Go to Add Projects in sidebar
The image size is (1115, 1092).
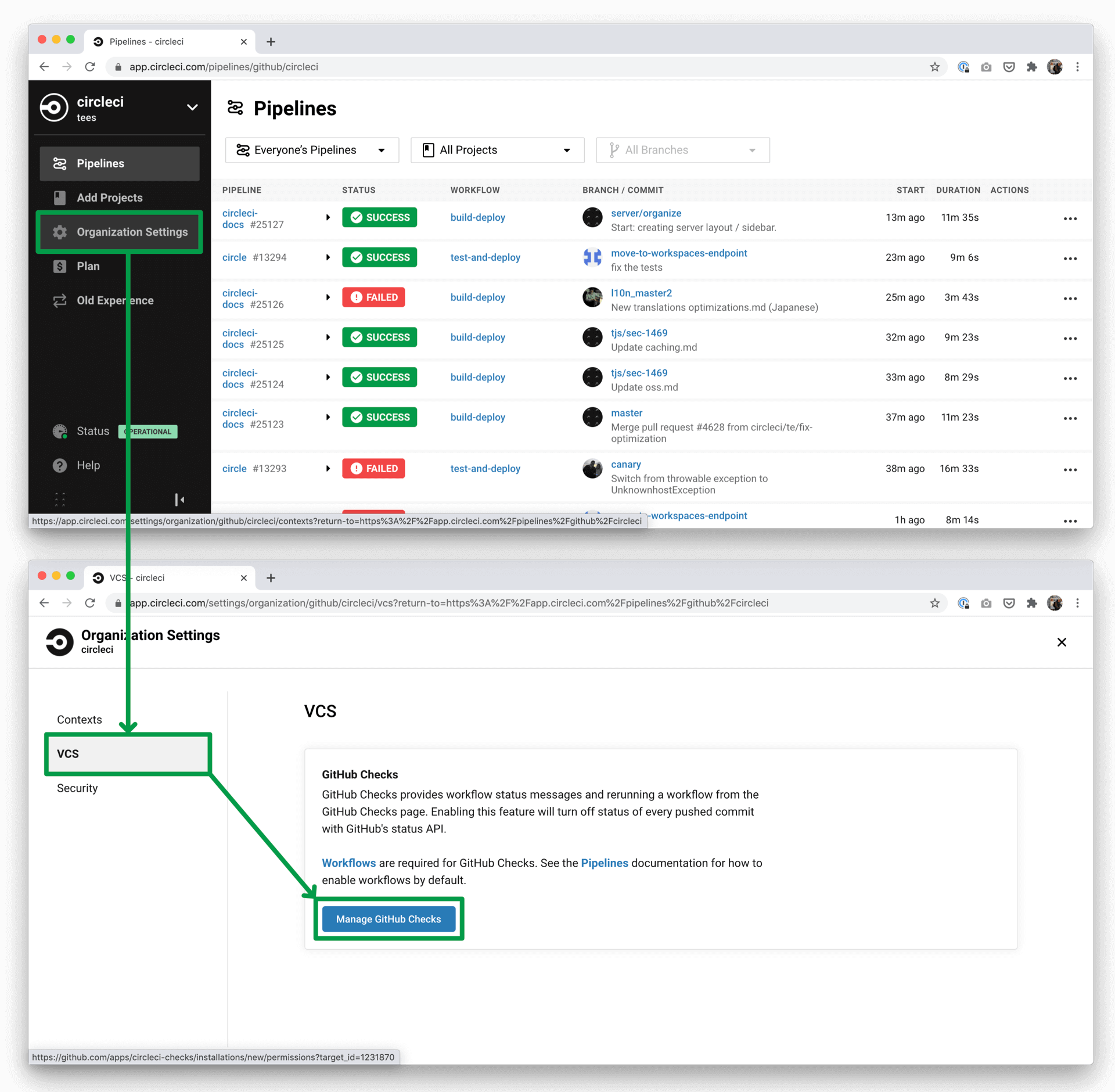(x=120, y=197)
